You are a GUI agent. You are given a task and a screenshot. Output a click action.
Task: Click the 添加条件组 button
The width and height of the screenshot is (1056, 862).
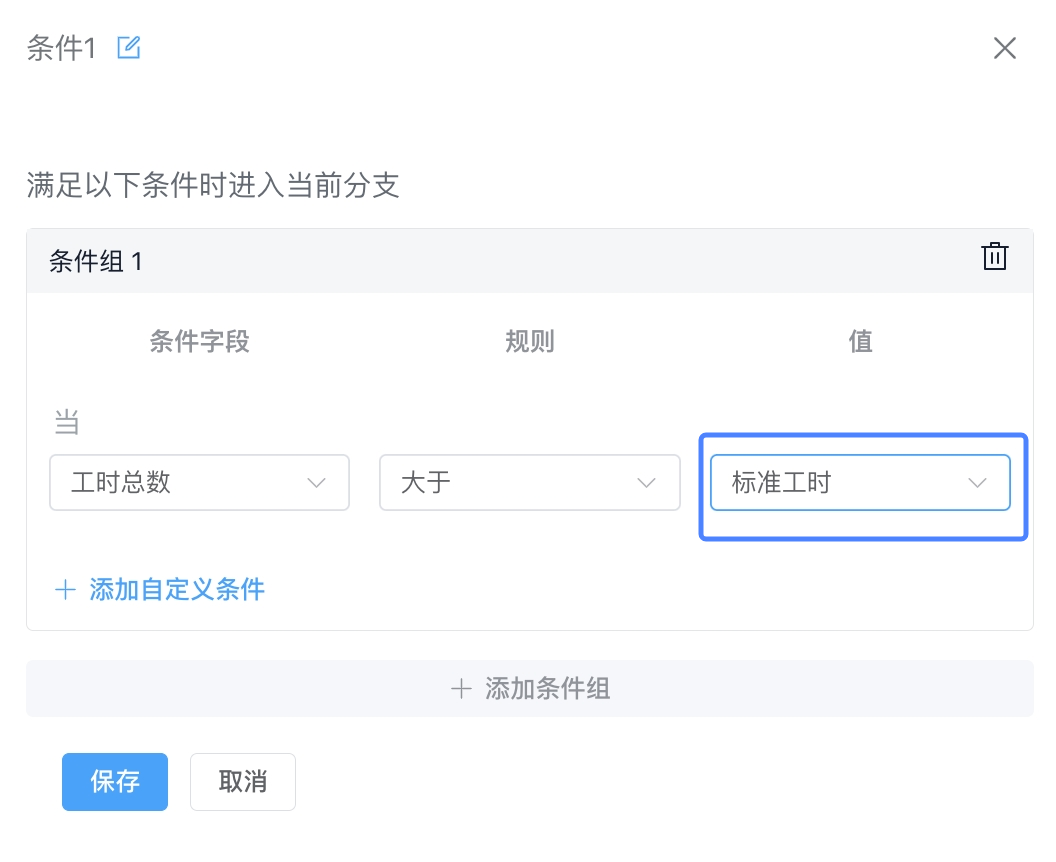point(529,688)
